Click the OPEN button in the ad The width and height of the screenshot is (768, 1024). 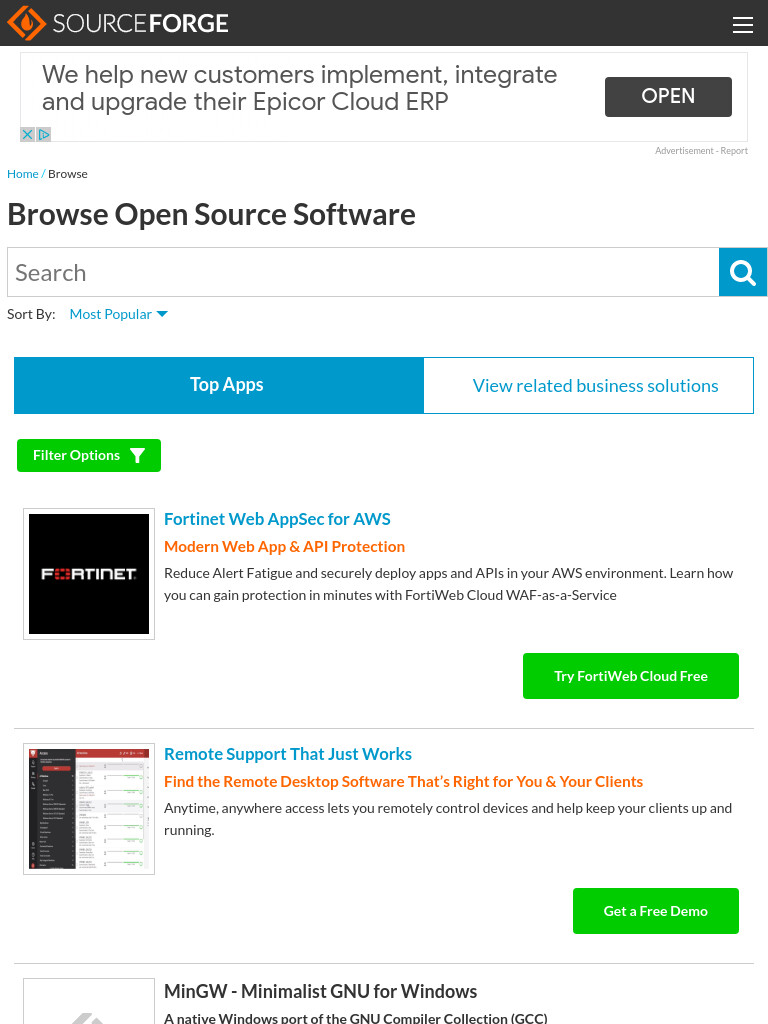click(x=668, y=97)
